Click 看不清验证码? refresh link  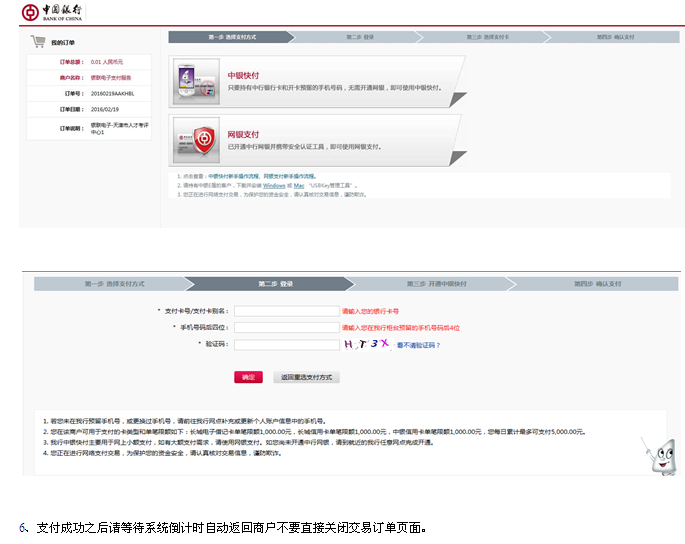click(x=418, y=345)
